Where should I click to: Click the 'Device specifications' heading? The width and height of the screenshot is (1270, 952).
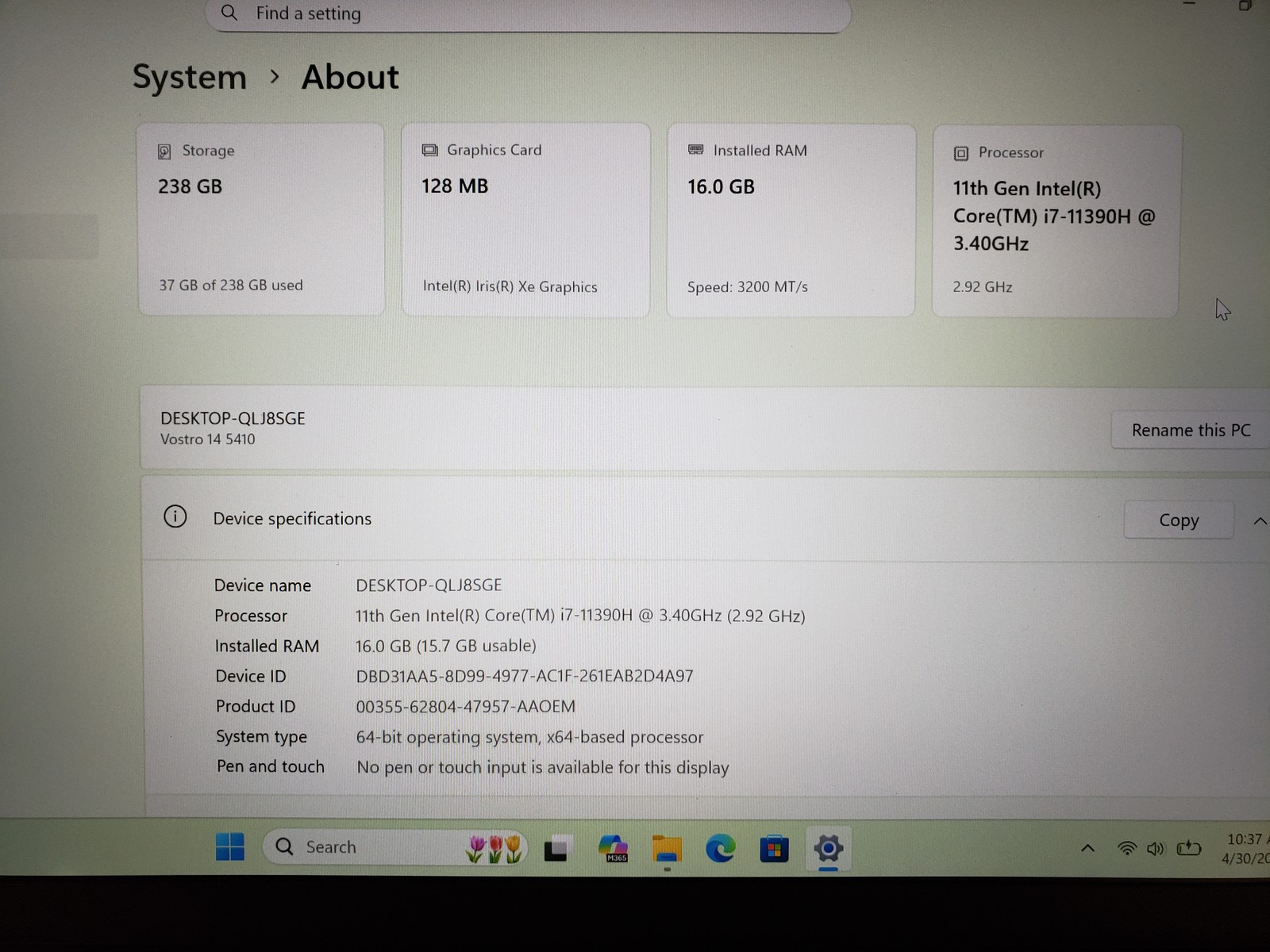[x=292, y=519]
